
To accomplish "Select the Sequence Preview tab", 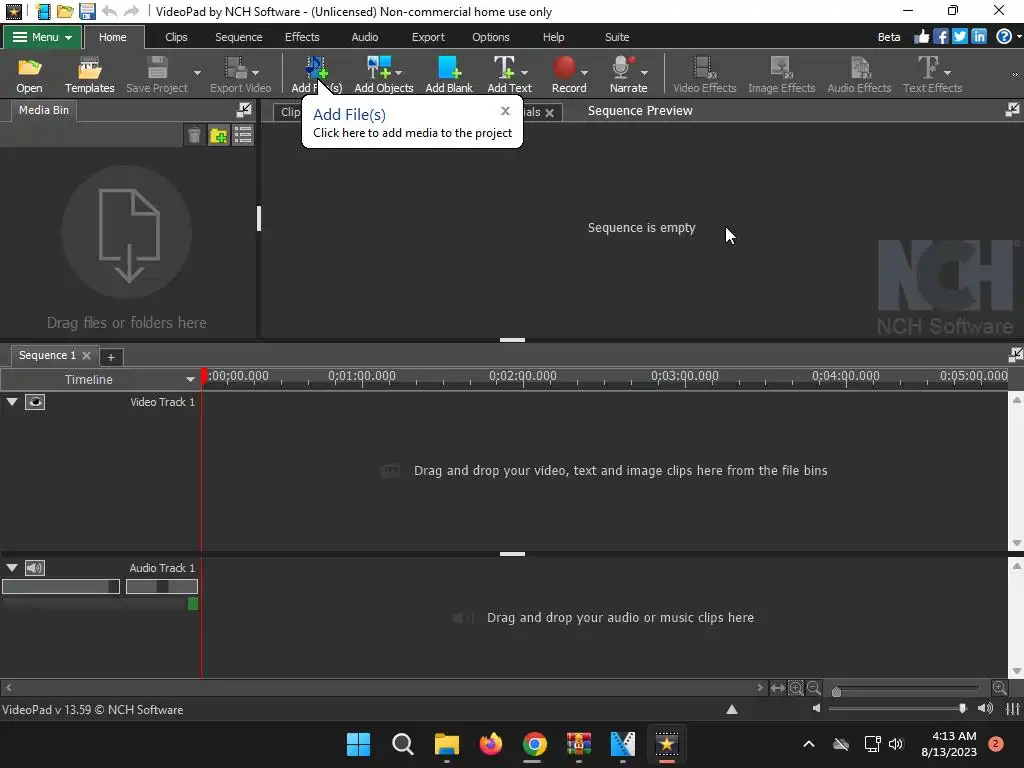I will click(x=640, y=111).
